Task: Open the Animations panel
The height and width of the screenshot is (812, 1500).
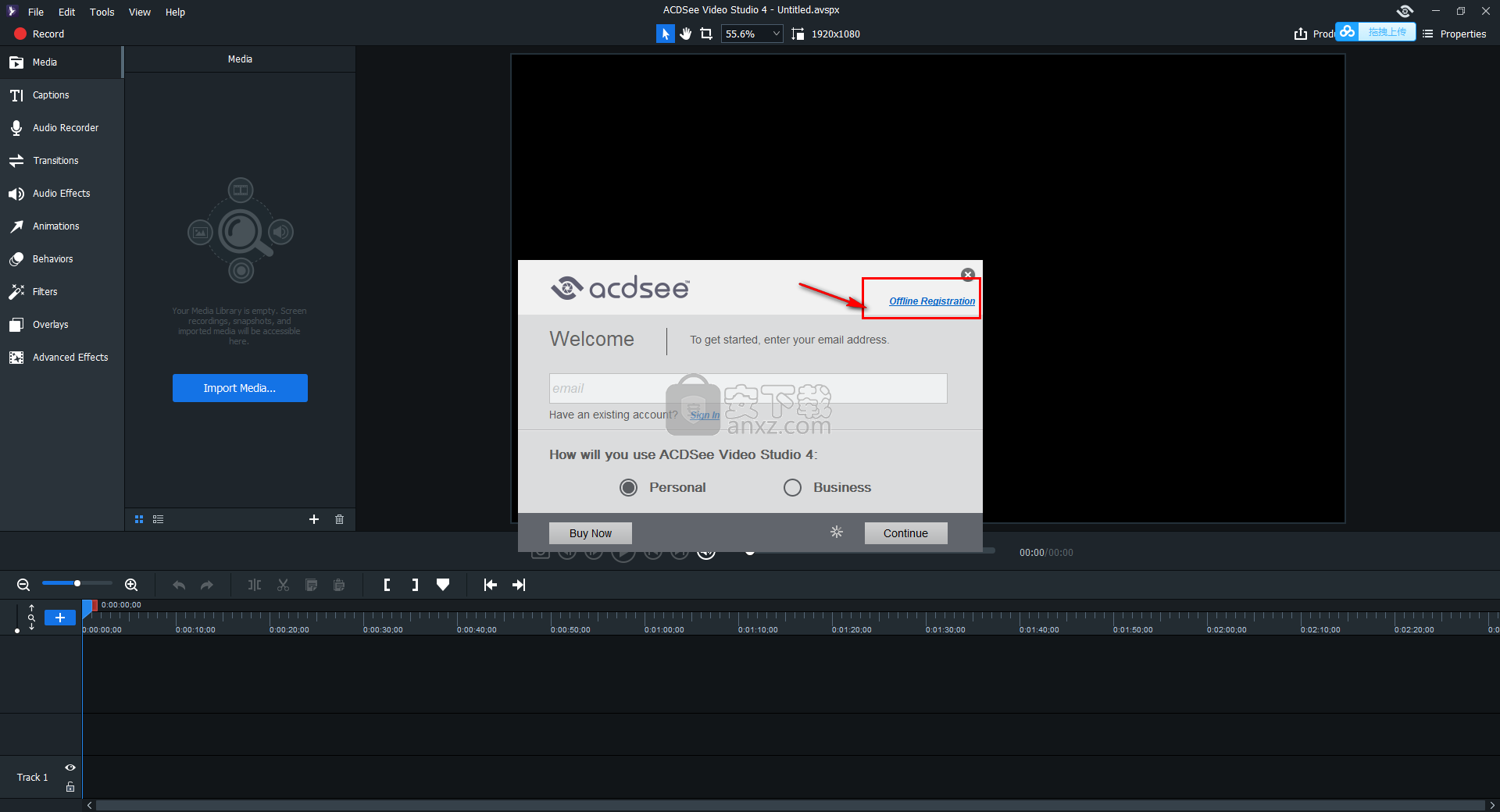Action: (61, 226)
